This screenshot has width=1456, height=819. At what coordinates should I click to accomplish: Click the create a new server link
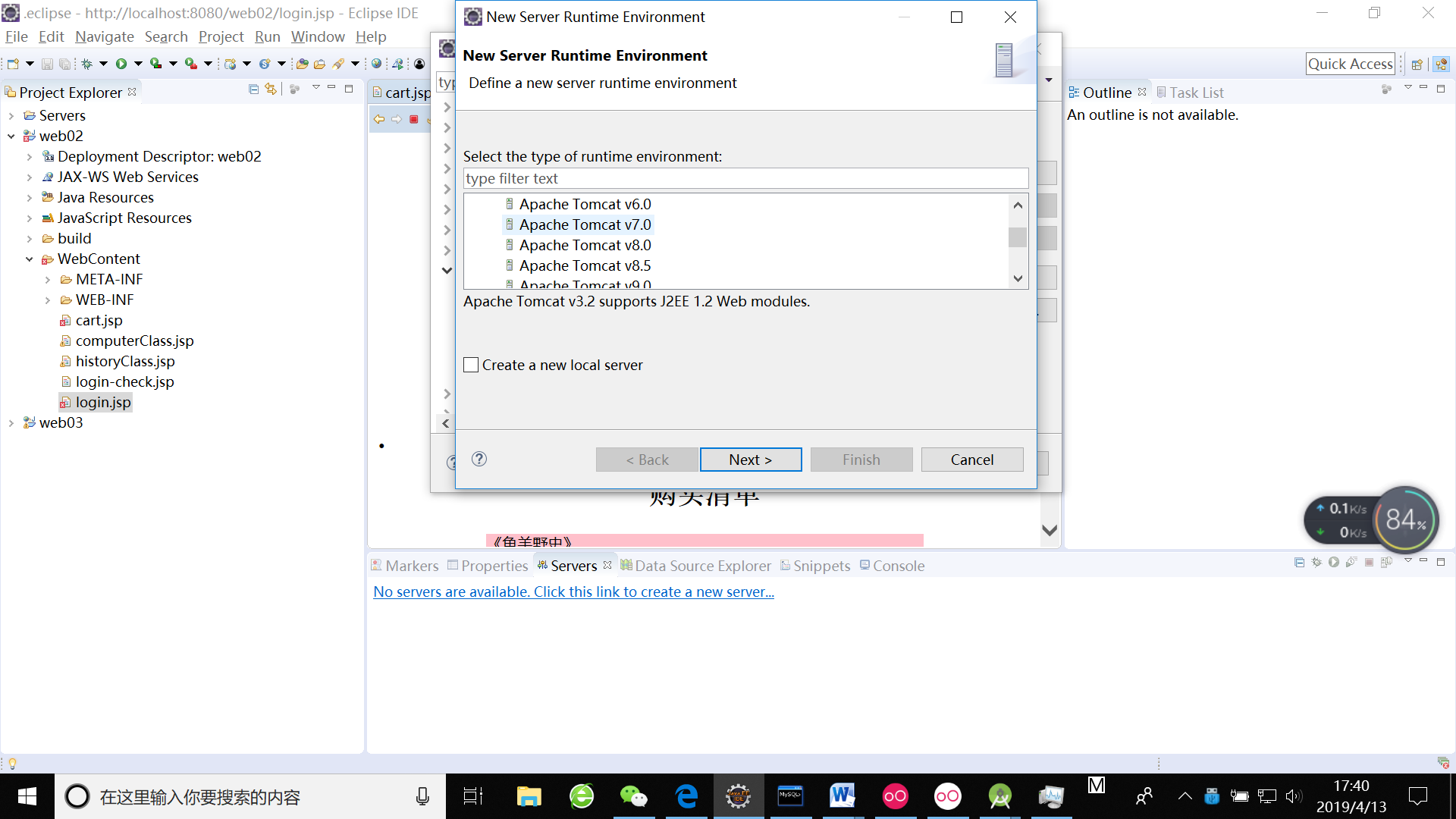click(x=573, y=591)
